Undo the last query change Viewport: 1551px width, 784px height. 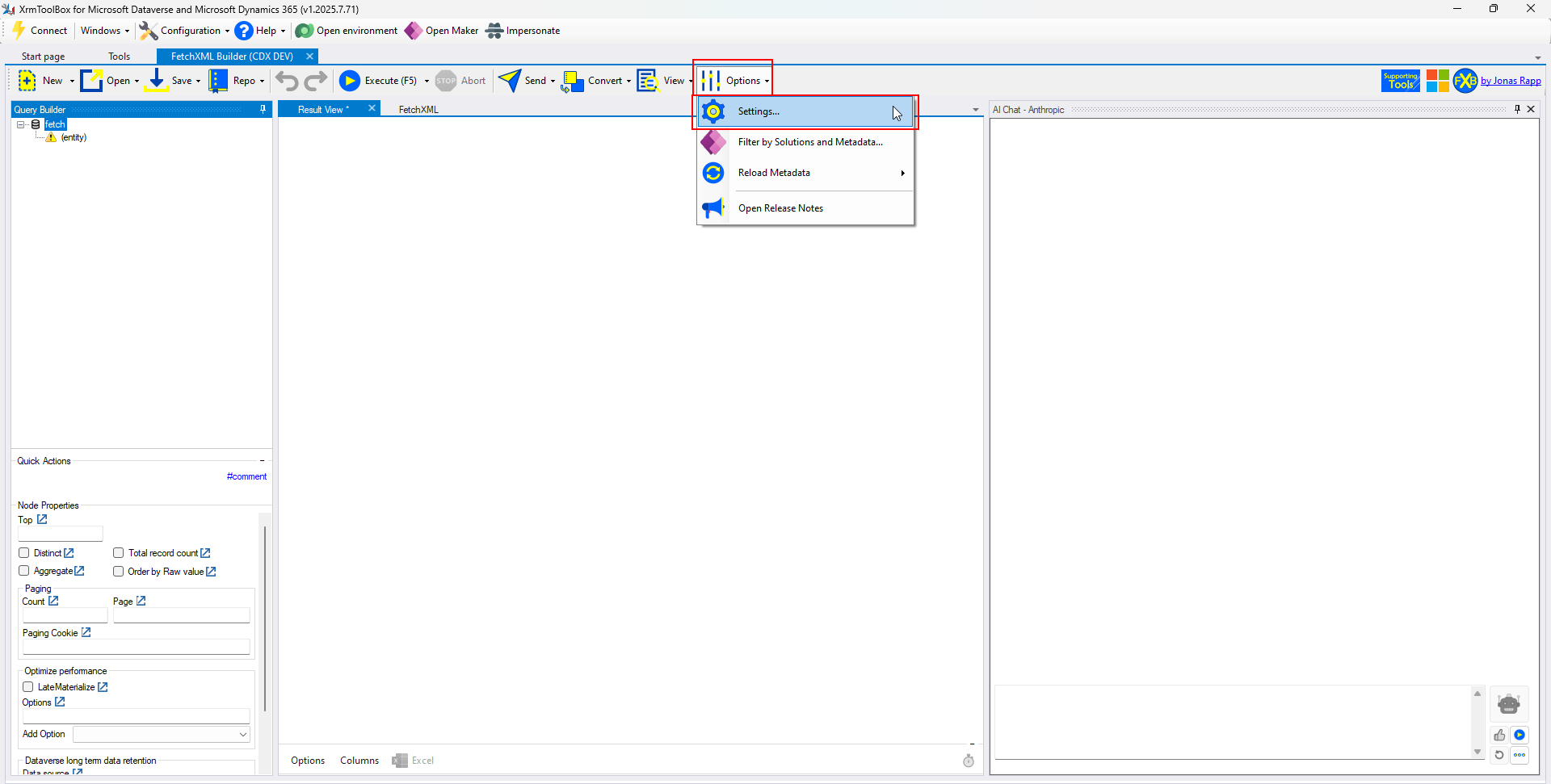coord(287,81)
